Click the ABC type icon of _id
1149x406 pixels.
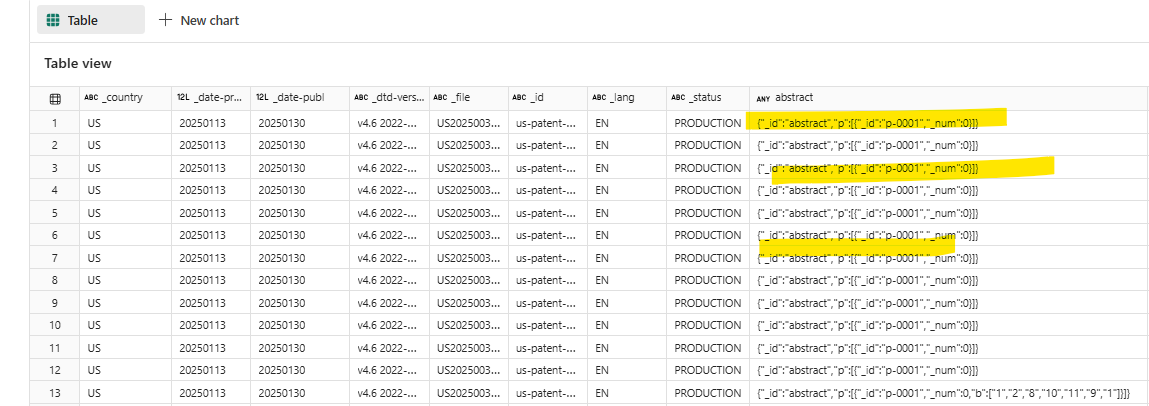click(520, 97)
